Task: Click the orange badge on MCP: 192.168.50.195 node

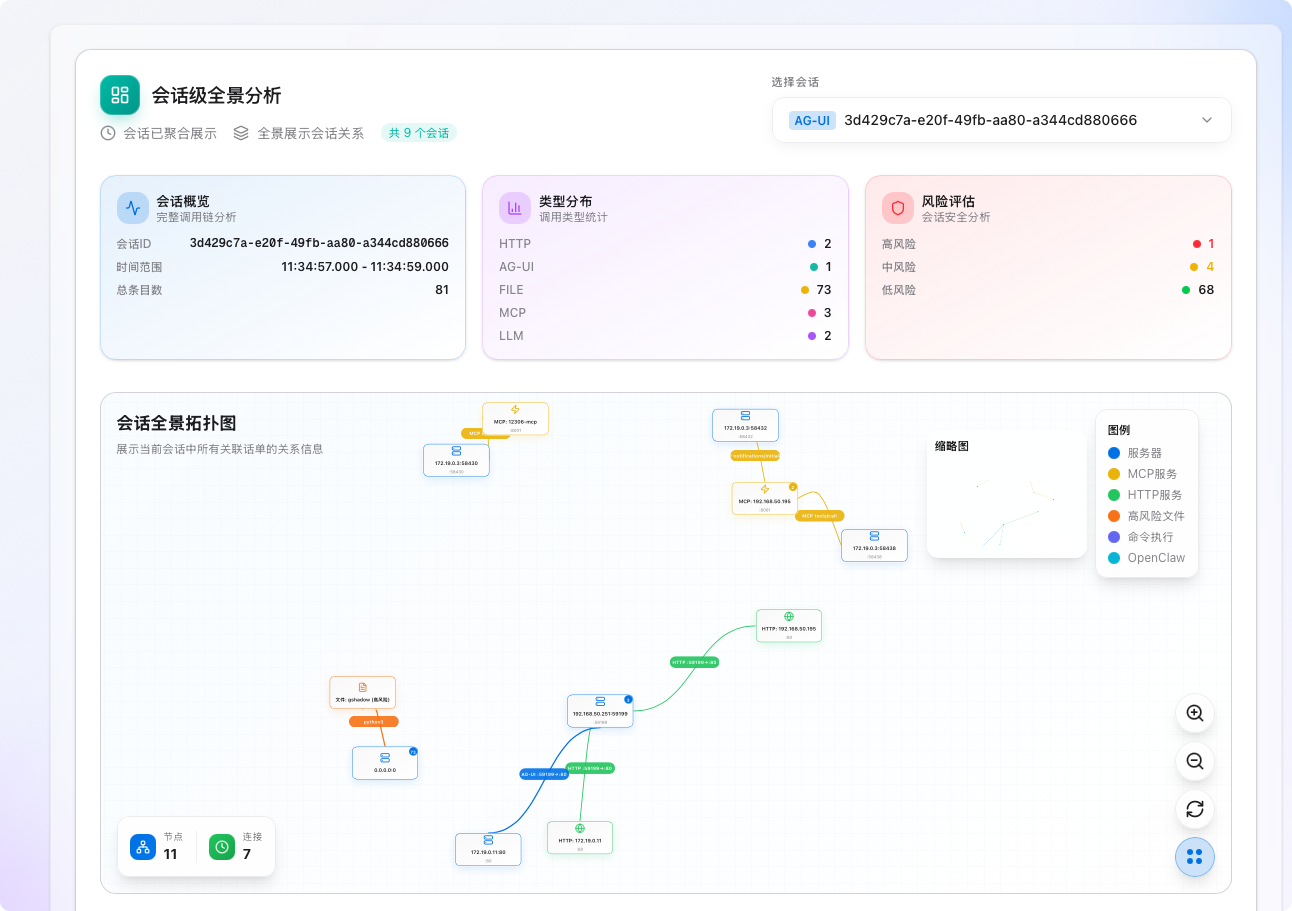Action: pyautogui.click(x=793, y=485)
